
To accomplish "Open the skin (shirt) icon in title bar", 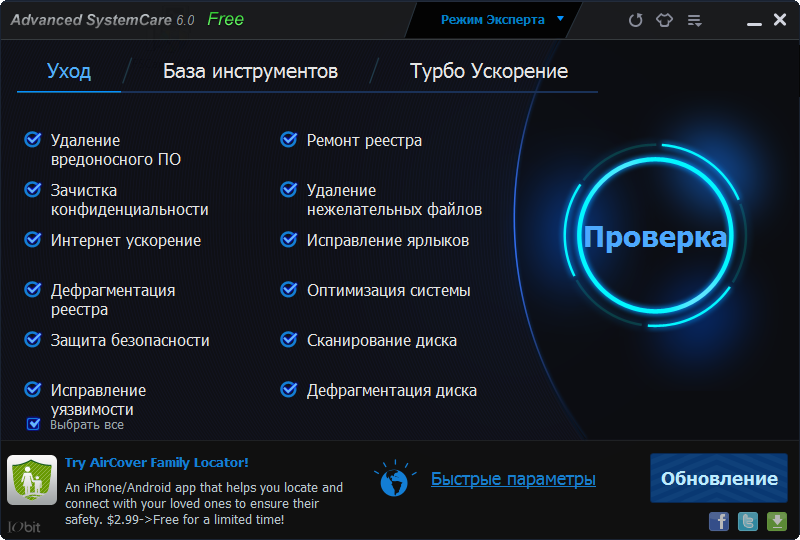I will [664, 20].
